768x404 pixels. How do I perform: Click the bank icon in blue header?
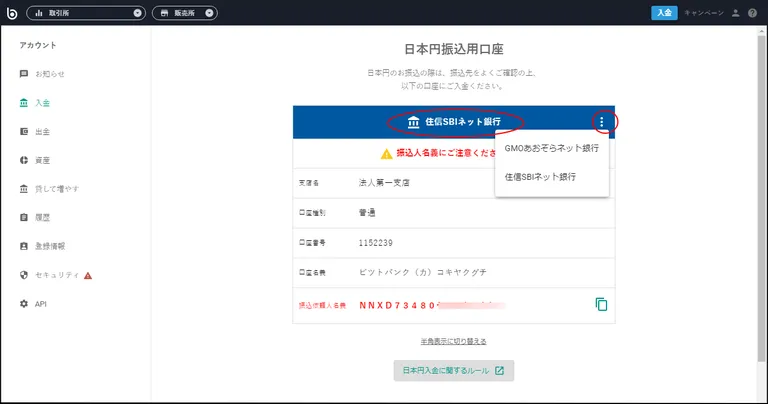pyautogui.click(x=413, y=122)
